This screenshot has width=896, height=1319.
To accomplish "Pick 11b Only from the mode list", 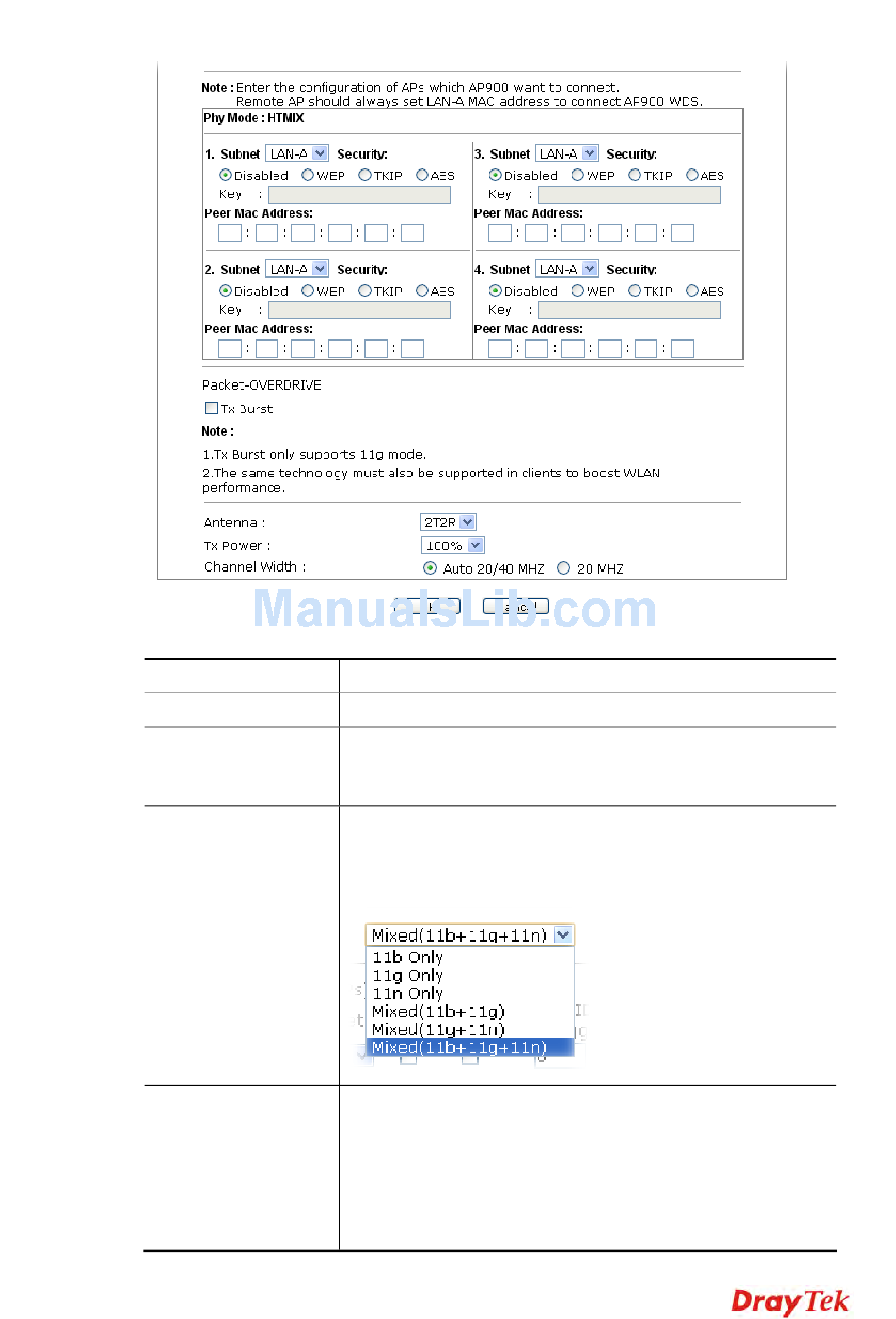I will pyautogui.click(x=470, y=958).
